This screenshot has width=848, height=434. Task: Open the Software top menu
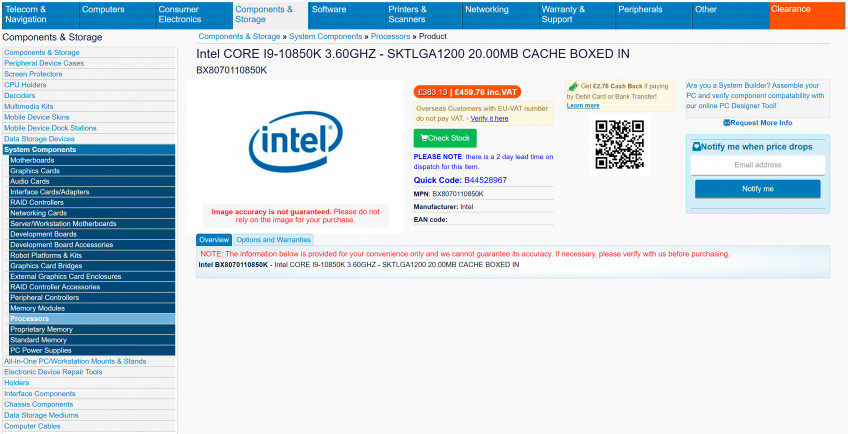[x=347, y=15]
